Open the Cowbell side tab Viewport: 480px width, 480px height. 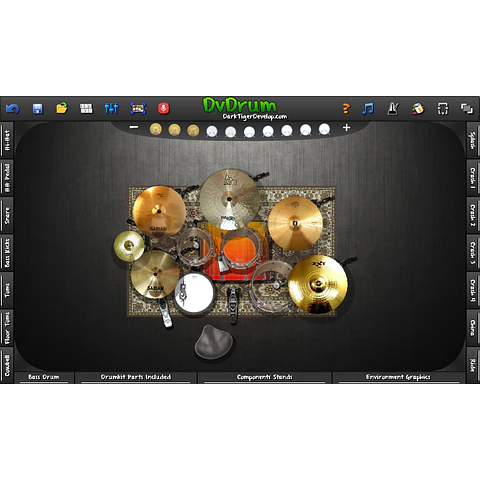click(7, 365)
